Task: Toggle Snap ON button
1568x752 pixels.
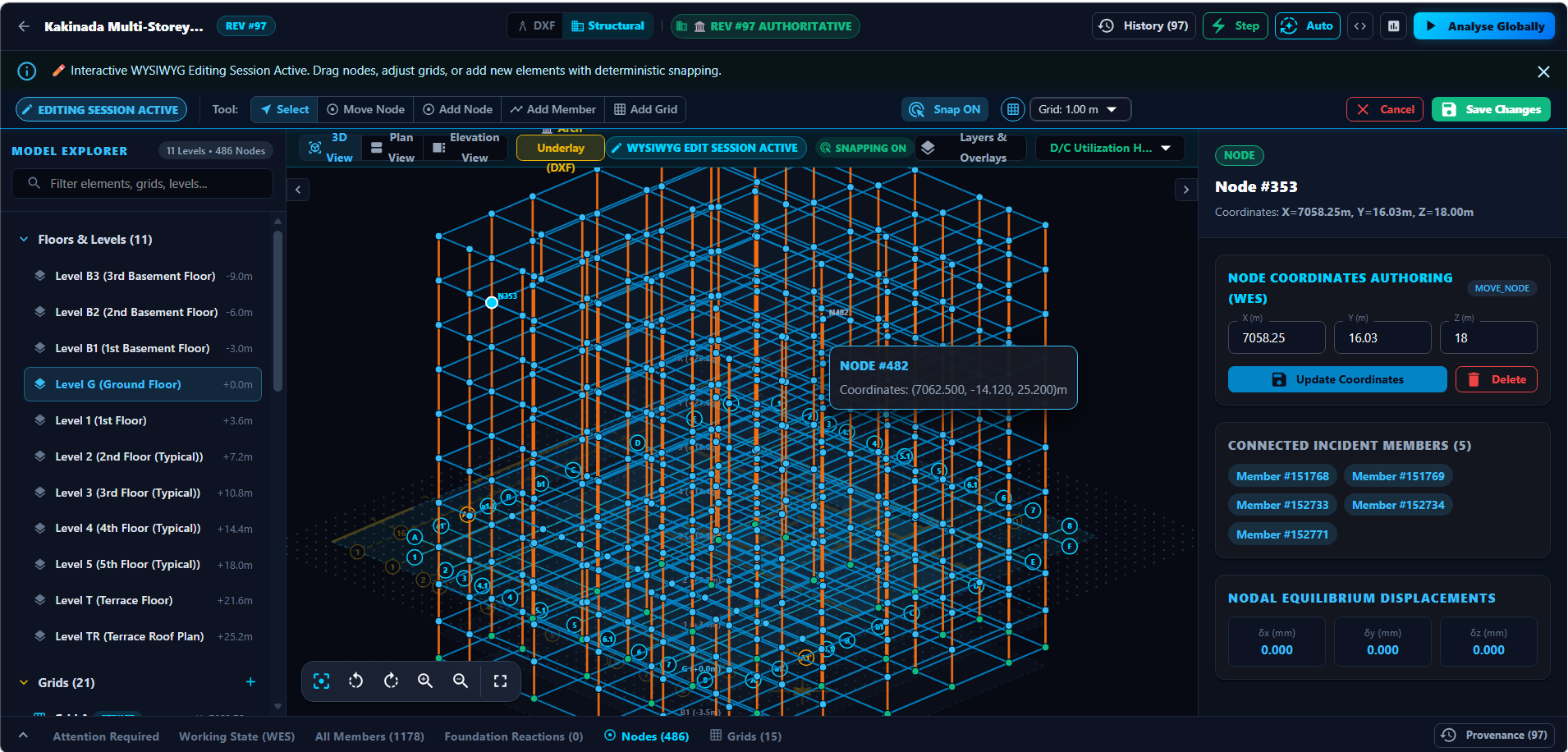Action: coord(947,109)
